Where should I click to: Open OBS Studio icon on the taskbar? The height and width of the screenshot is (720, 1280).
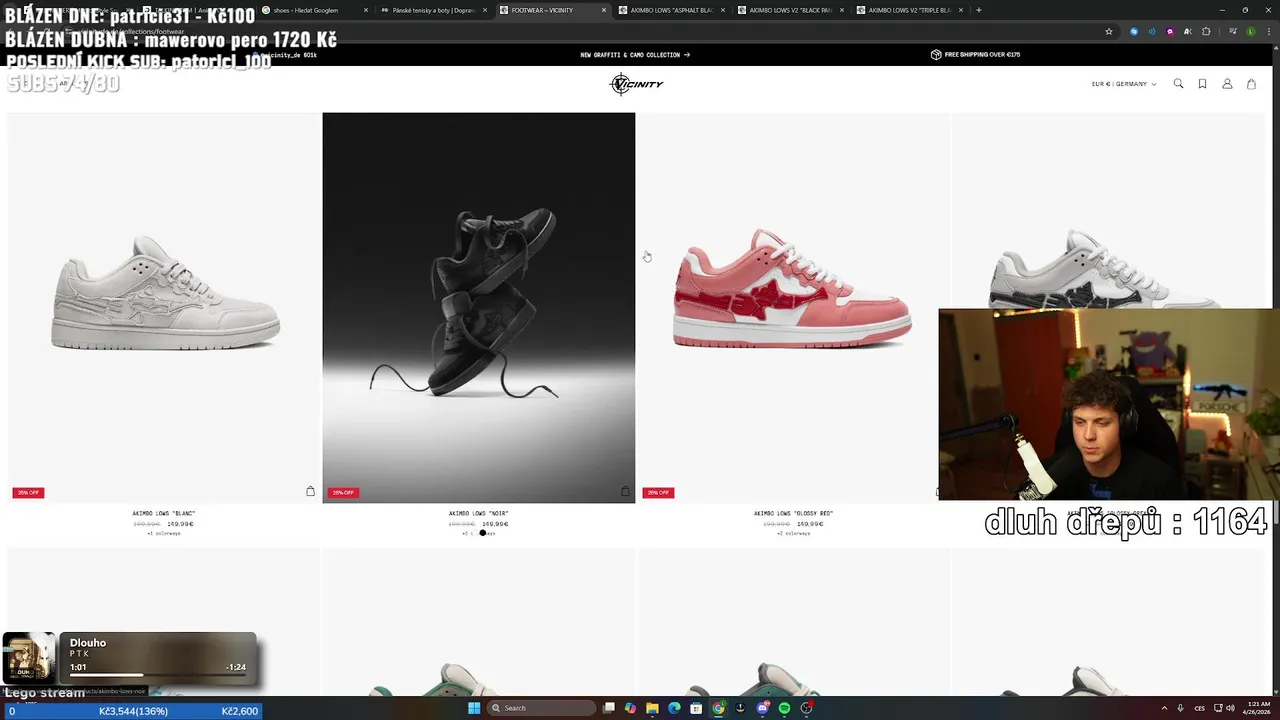[x=806, y=708]
